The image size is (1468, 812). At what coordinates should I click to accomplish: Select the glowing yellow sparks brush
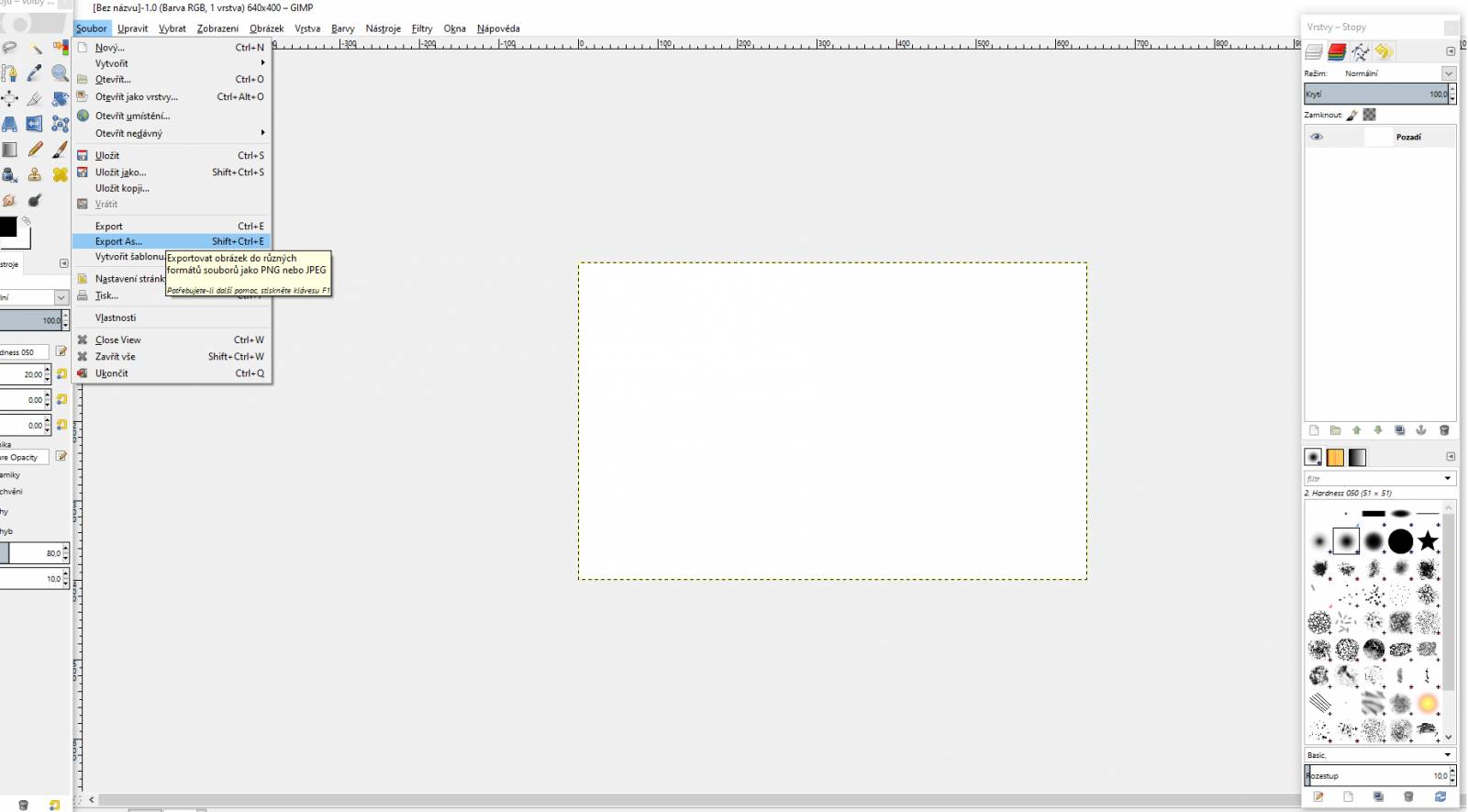click(1428, 704)
